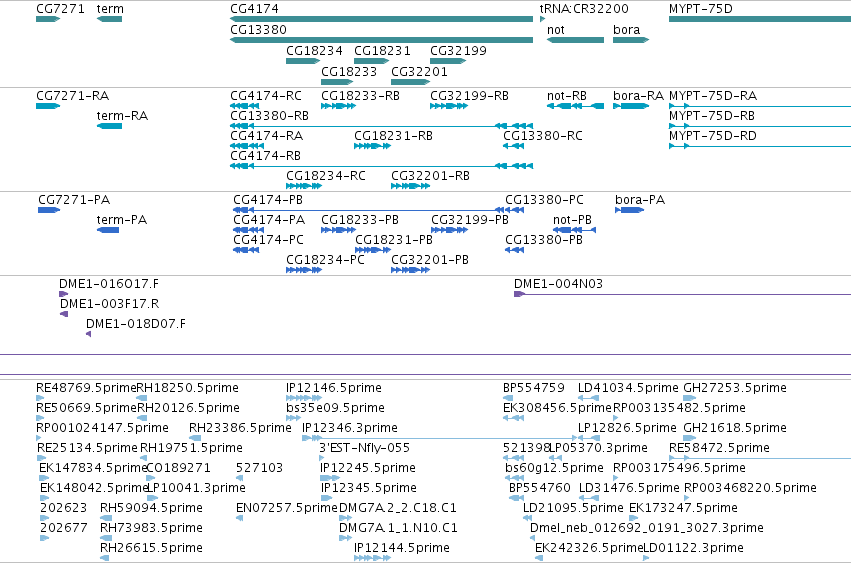The width and height of the screenshot is (851, 563).
Task: Select the term-PA protein label
Action: 122,220
